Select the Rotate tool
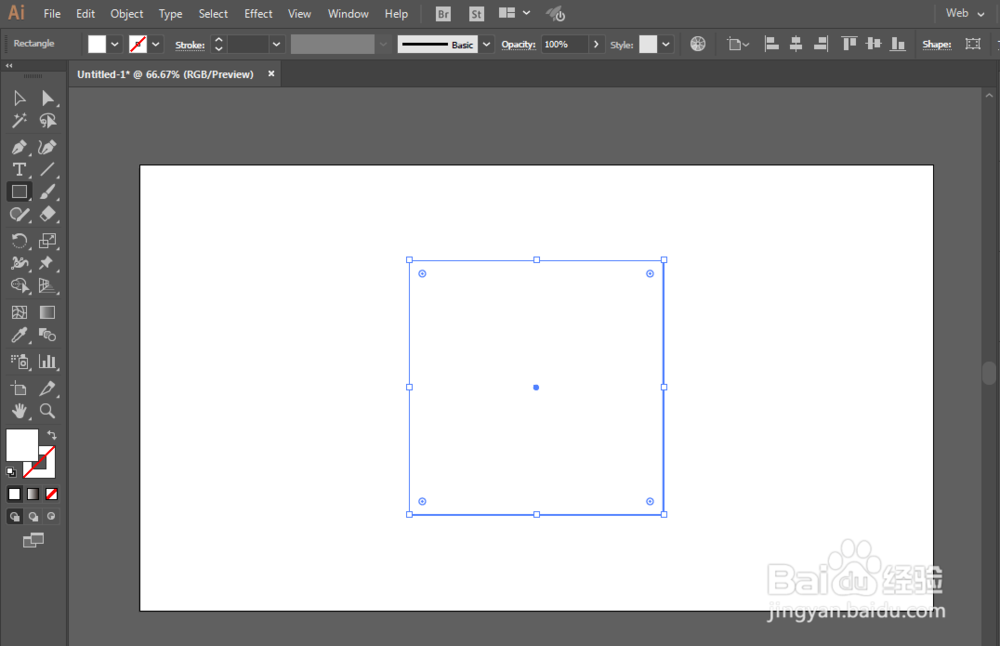The image size is (1000, 646). tap(19, 240)
